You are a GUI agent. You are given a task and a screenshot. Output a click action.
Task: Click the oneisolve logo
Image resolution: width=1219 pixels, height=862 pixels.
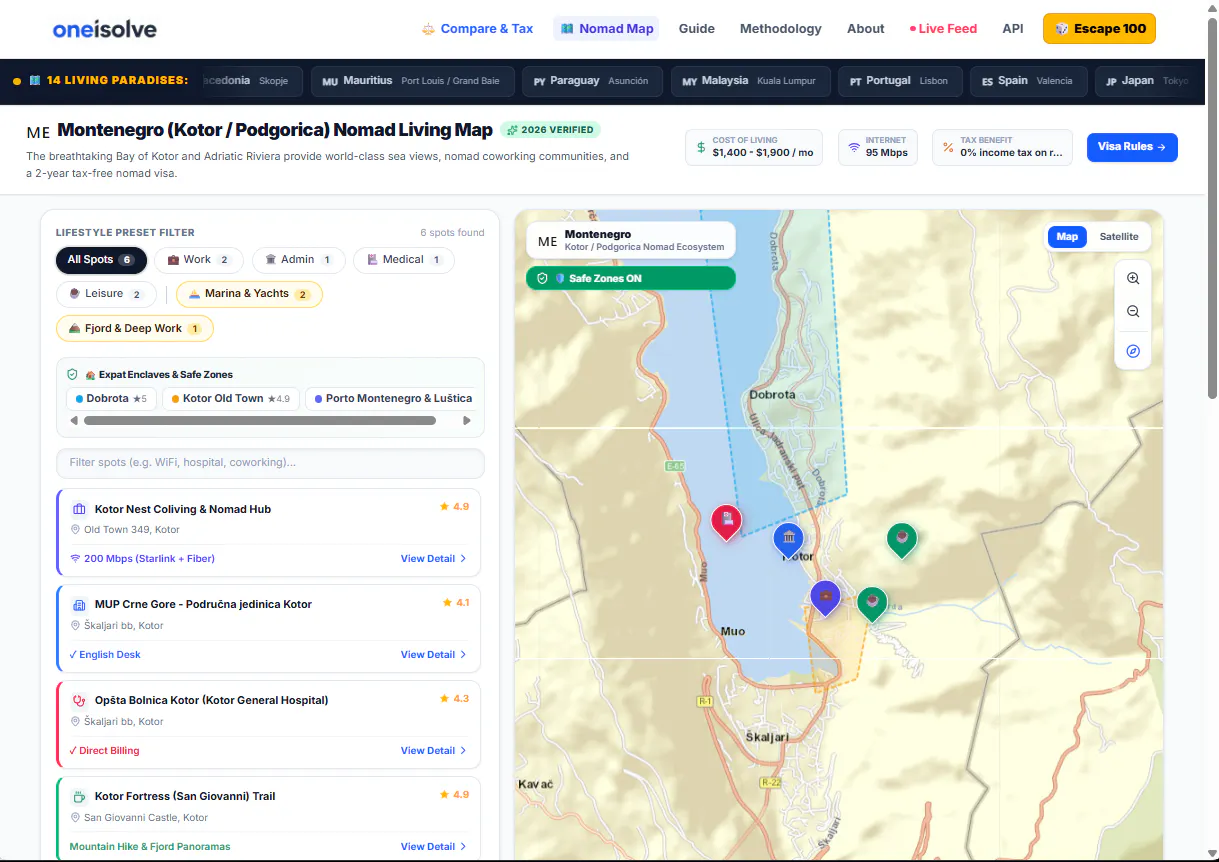click(105, 29)
